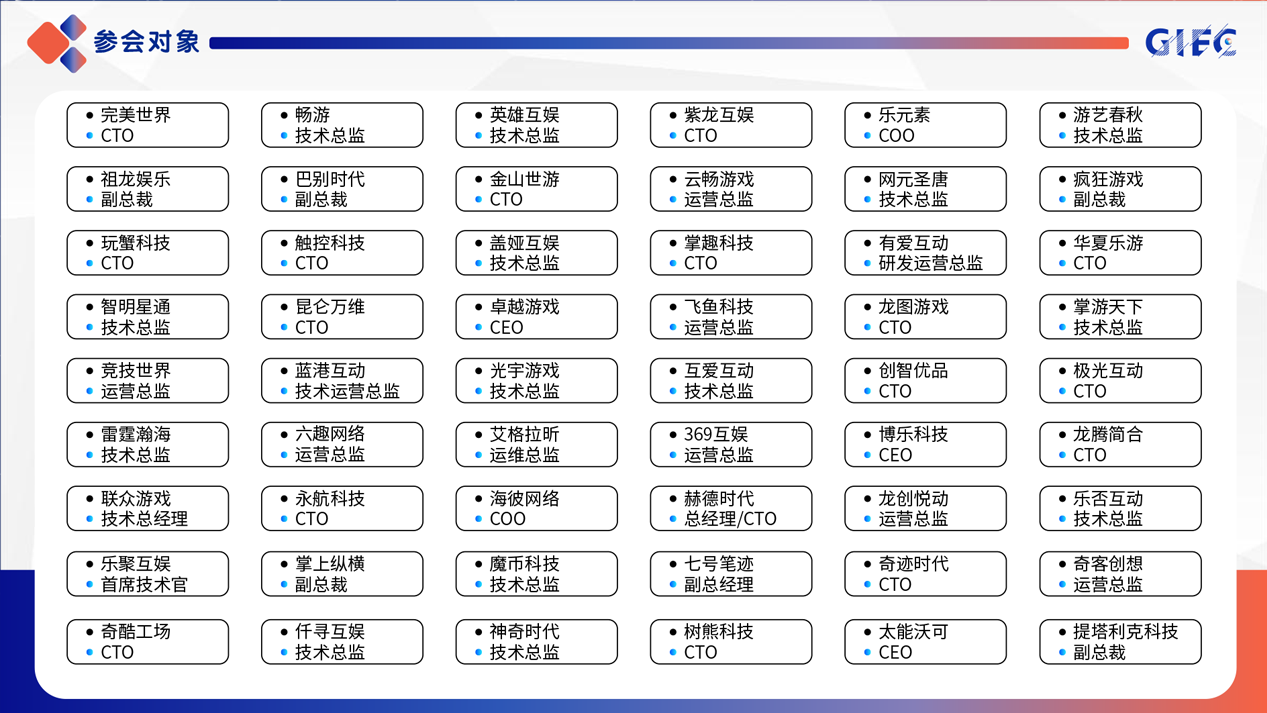
Task: Click the 疯狂游戏 entry
Action: (1120, 189)
